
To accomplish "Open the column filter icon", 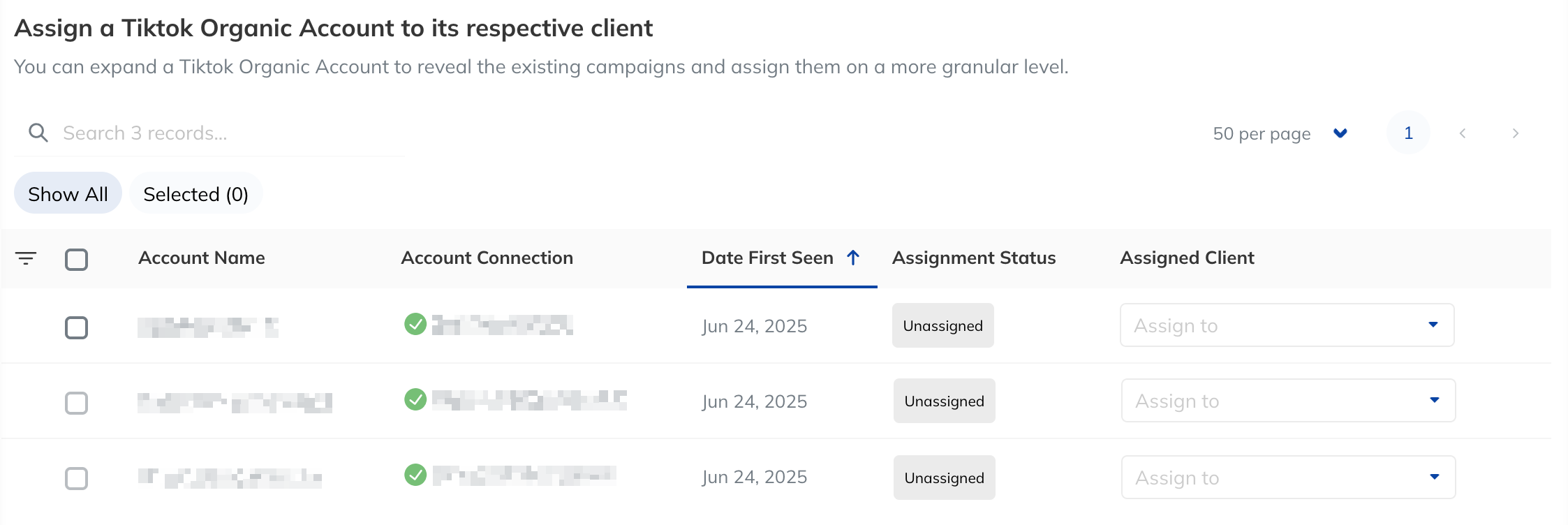I will click(26, 258).
